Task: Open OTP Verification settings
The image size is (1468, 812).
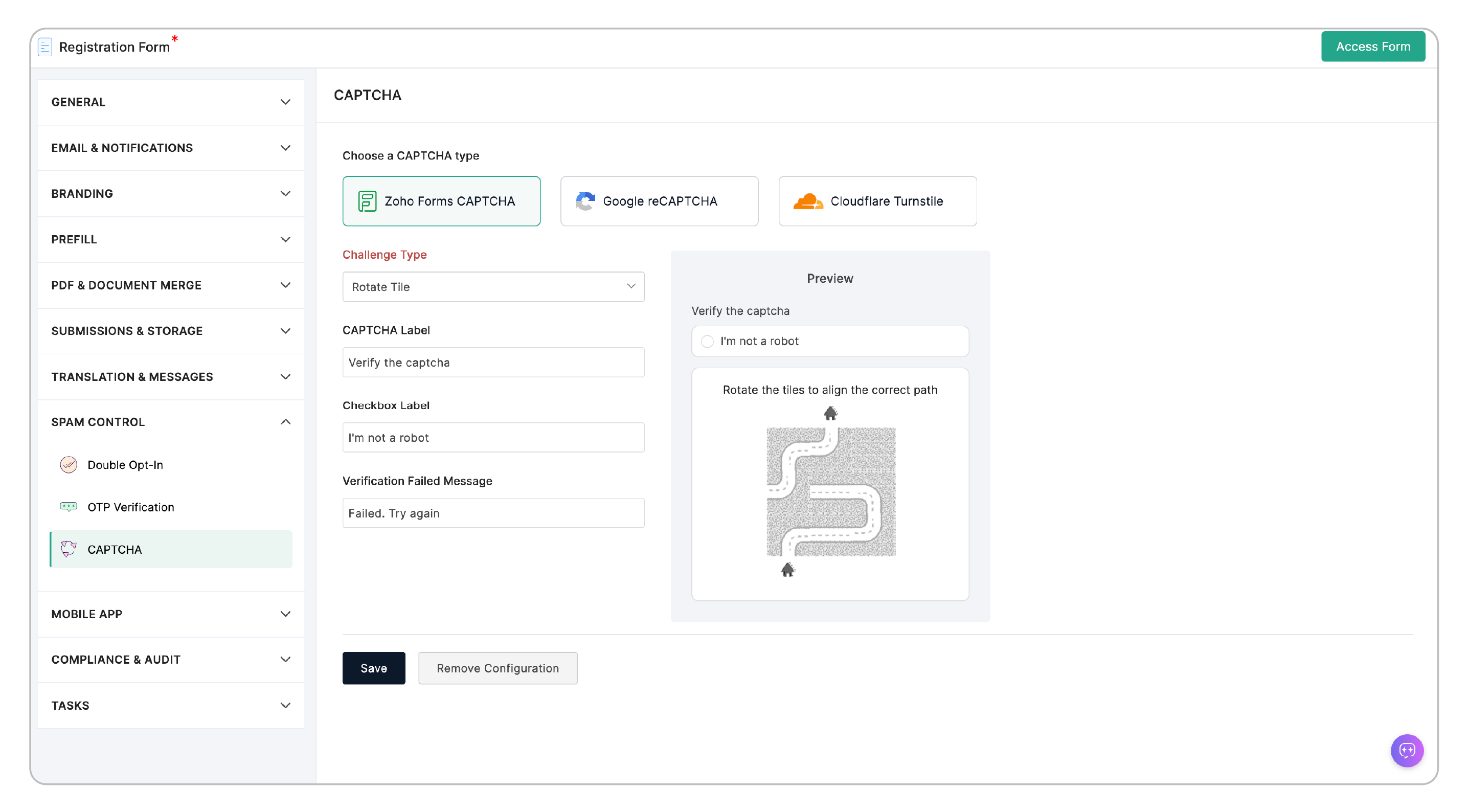Action: tap(171, 507)
